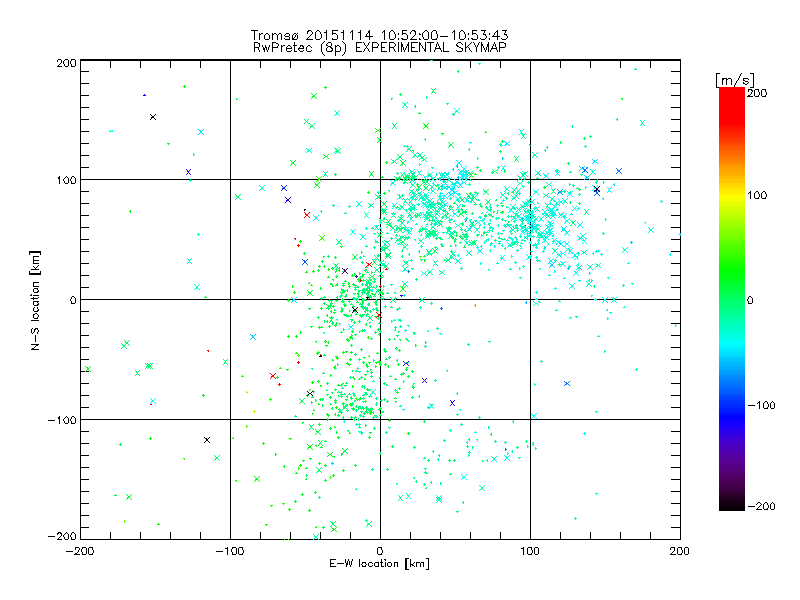Click the colorbar tick label 0
Viewport: 800px width, 600px height.
750,300
